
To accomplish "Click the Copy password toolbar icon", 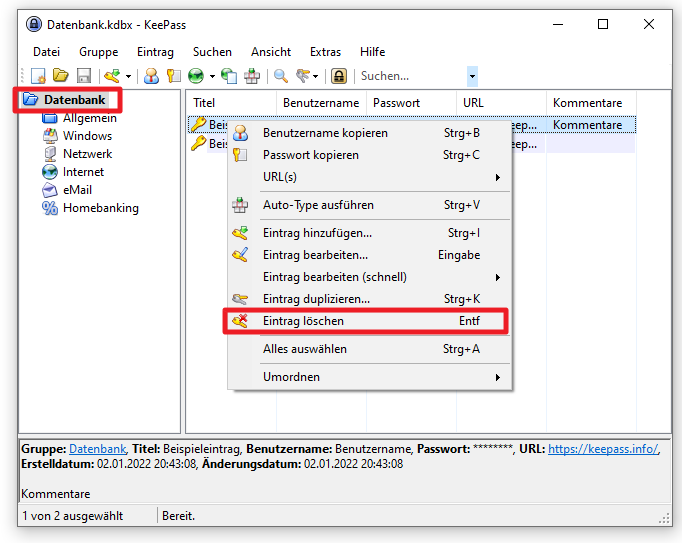I will 173,76.
